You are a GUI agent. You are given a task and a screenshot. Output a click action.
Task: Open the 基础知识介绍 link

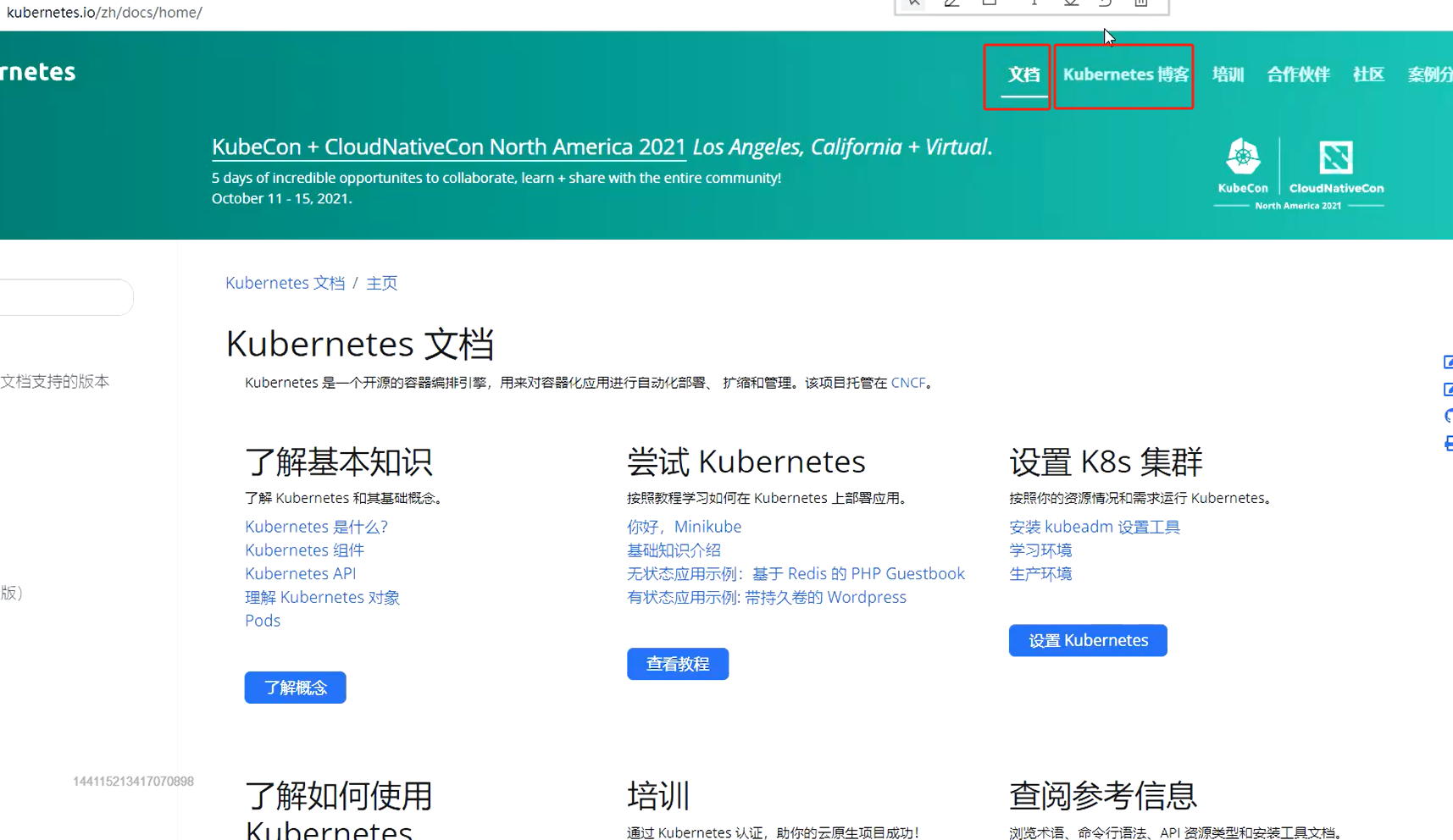(674, 550)
